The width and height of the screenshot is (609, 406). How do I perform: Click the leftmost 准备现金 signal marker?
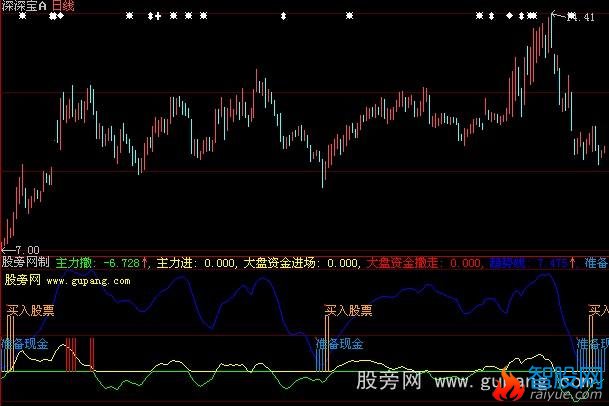28,343
